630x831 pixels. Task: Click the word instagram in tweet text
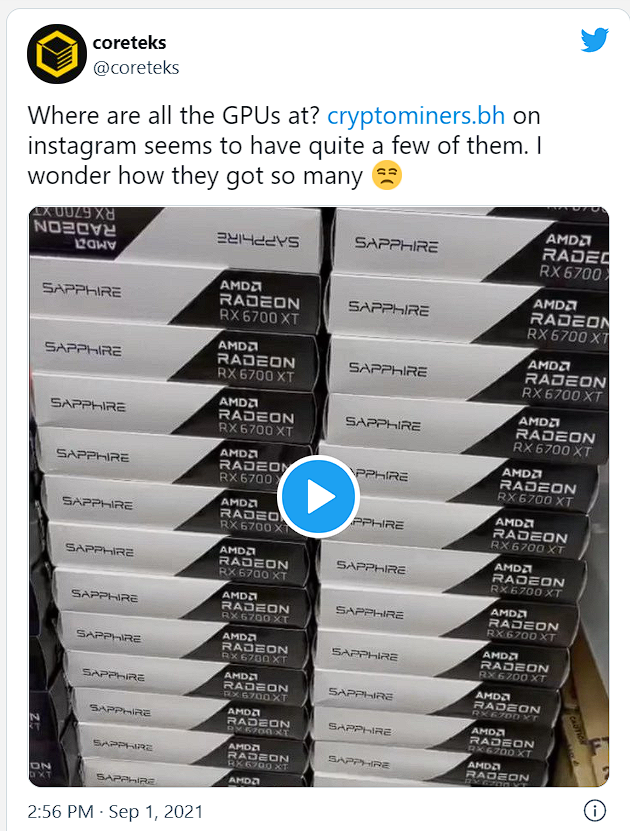[82, 146]
